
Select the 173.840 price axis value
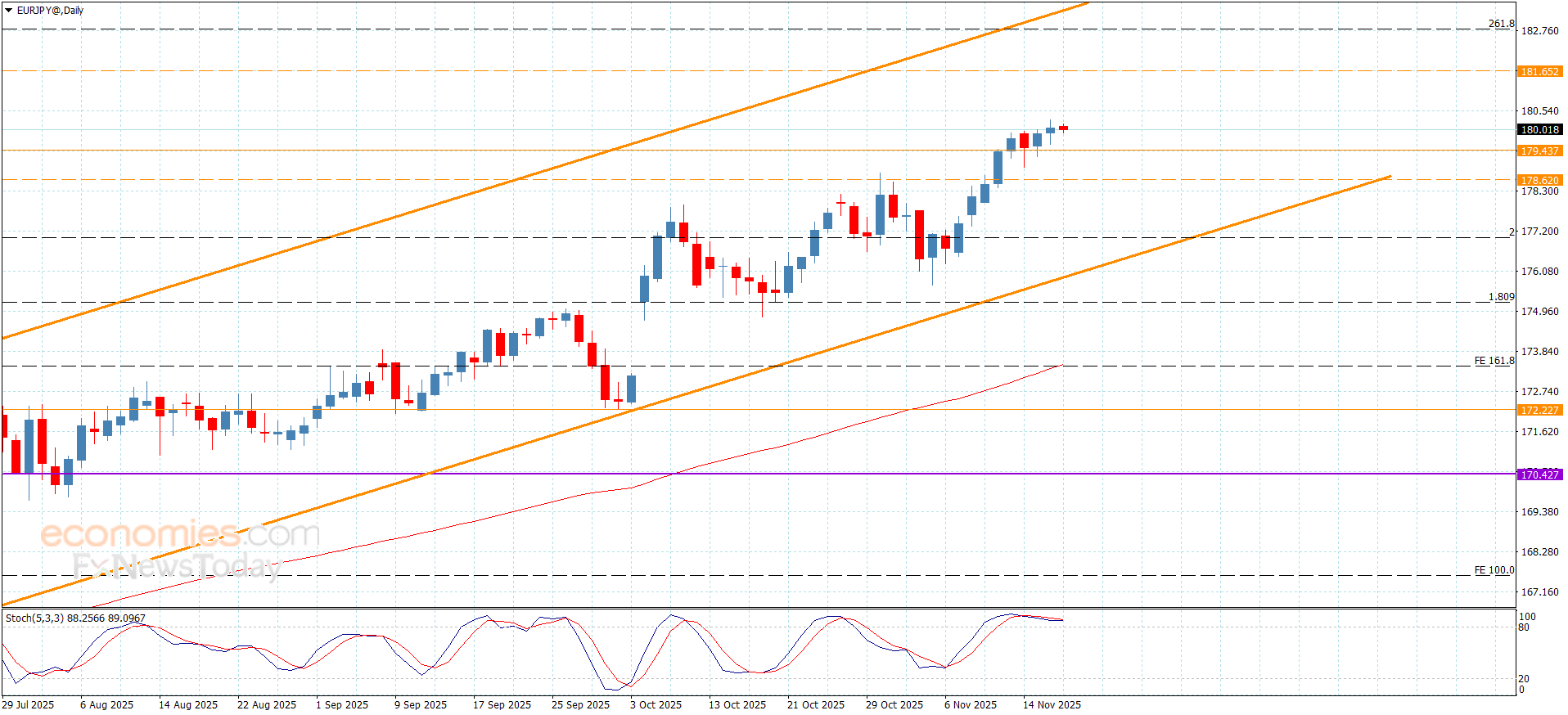[x=1539, y=352]
